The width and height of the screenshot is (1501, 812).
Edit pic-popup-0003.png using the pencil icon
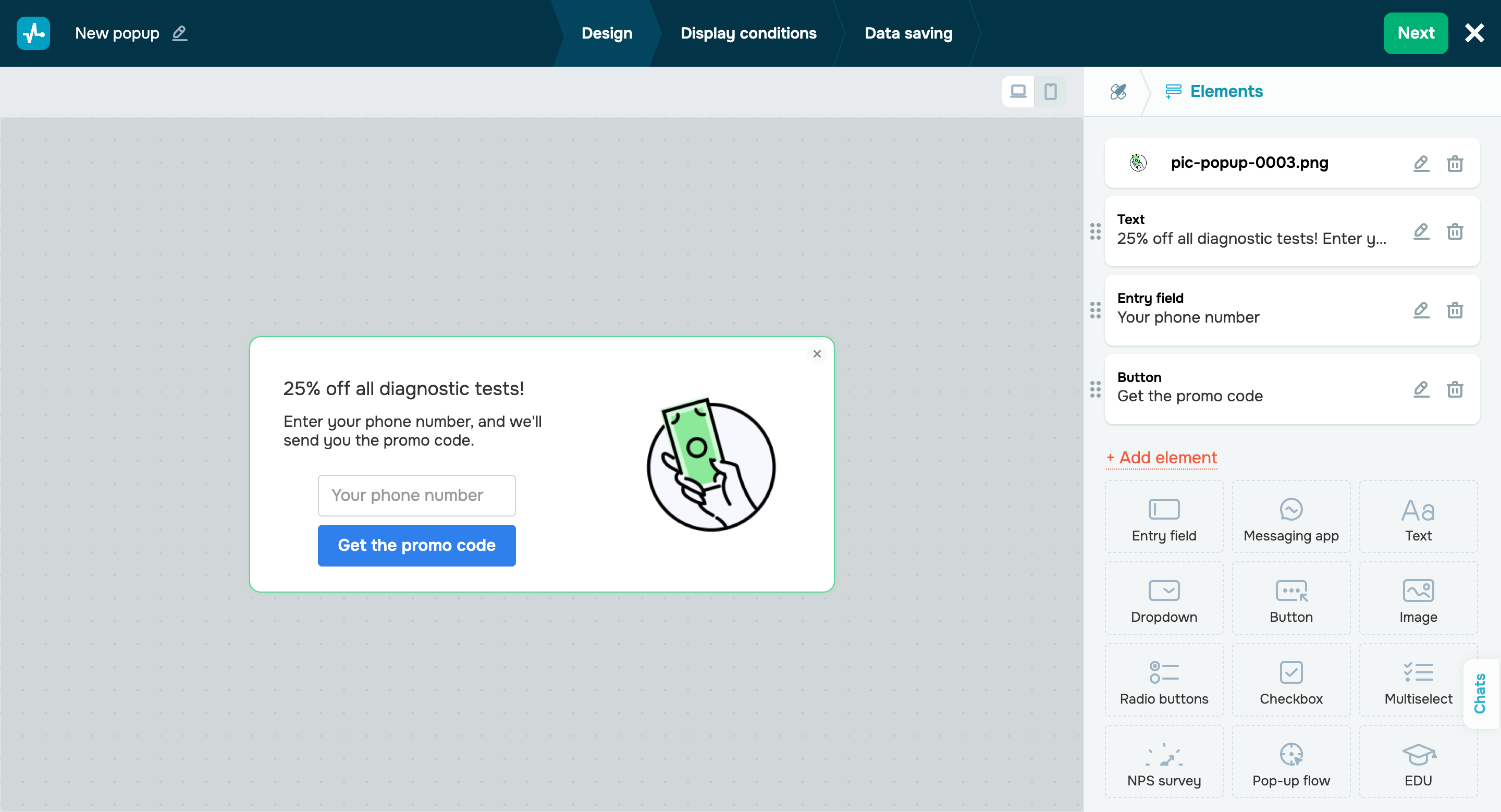tap(1422, 164)
